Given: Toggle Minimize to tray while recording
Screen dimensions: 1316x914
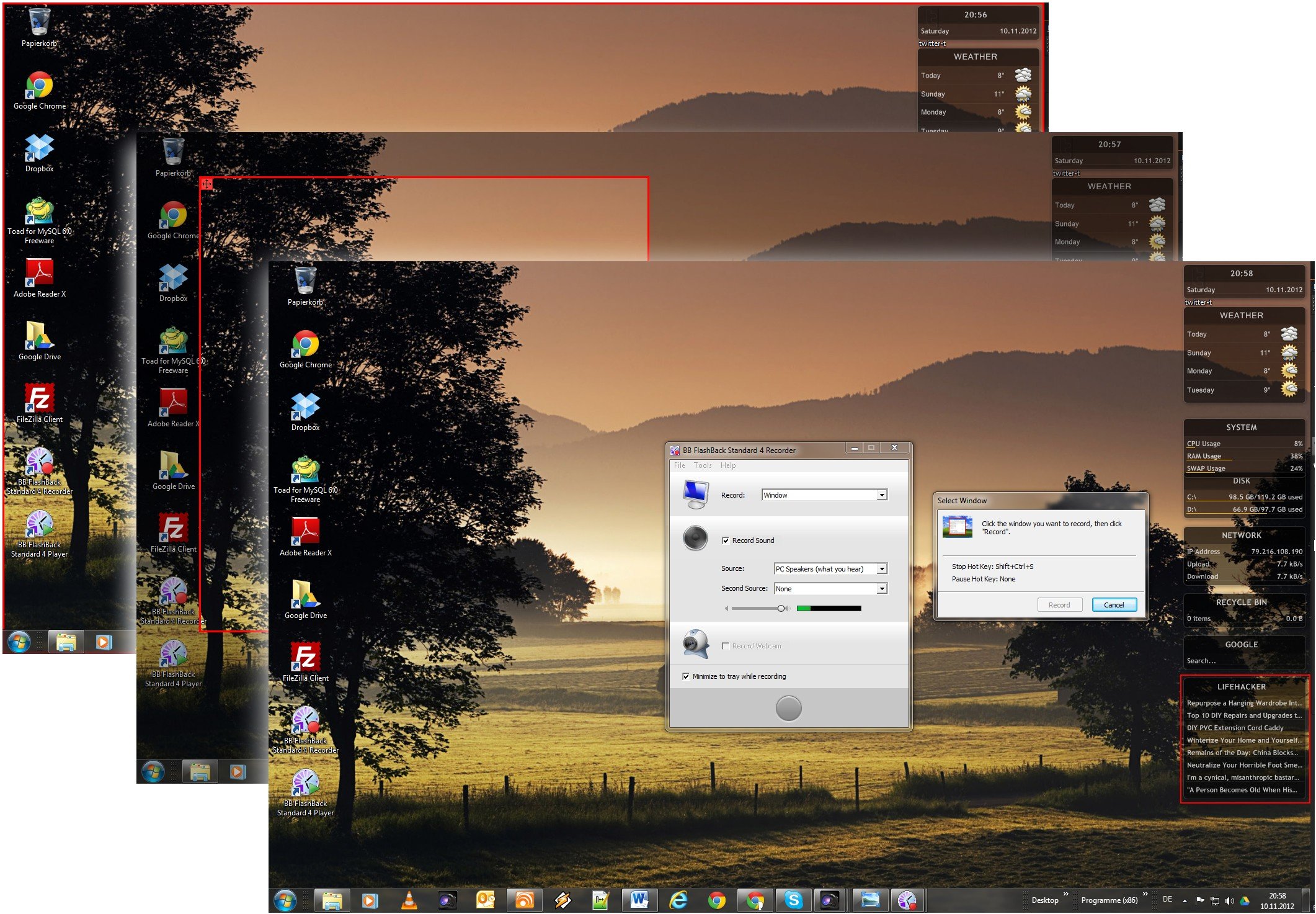Looking at the screenshot, I should [x=686, y=676].
